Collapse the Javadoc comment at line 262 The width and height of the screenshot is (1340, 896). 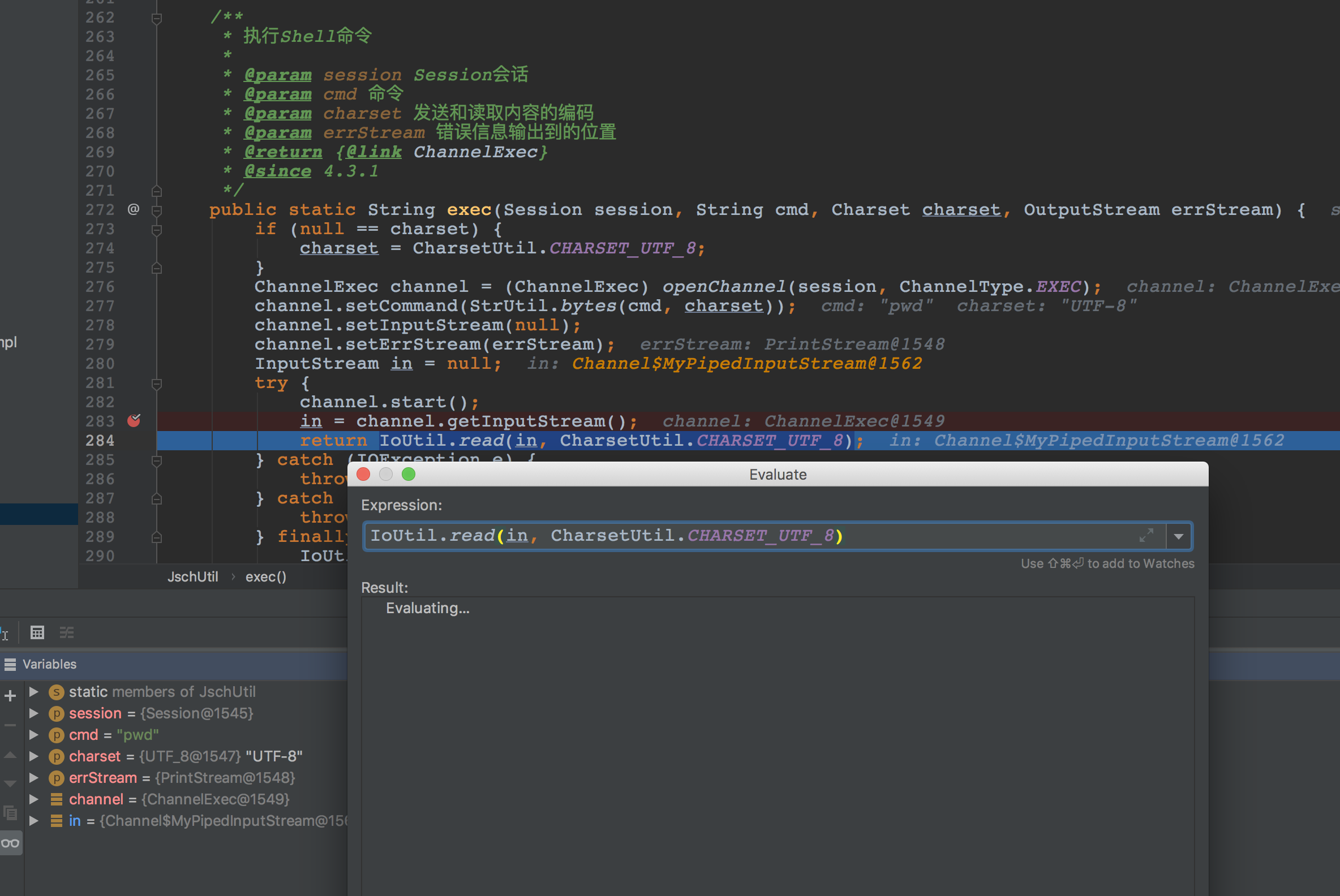(157, 18)
